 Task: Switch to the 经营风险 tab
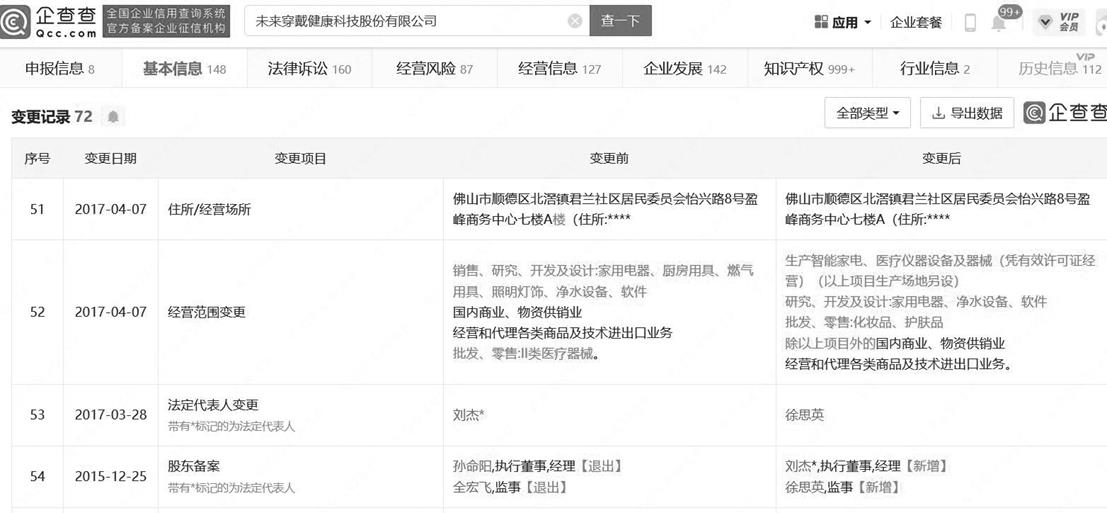pos(434,69)
